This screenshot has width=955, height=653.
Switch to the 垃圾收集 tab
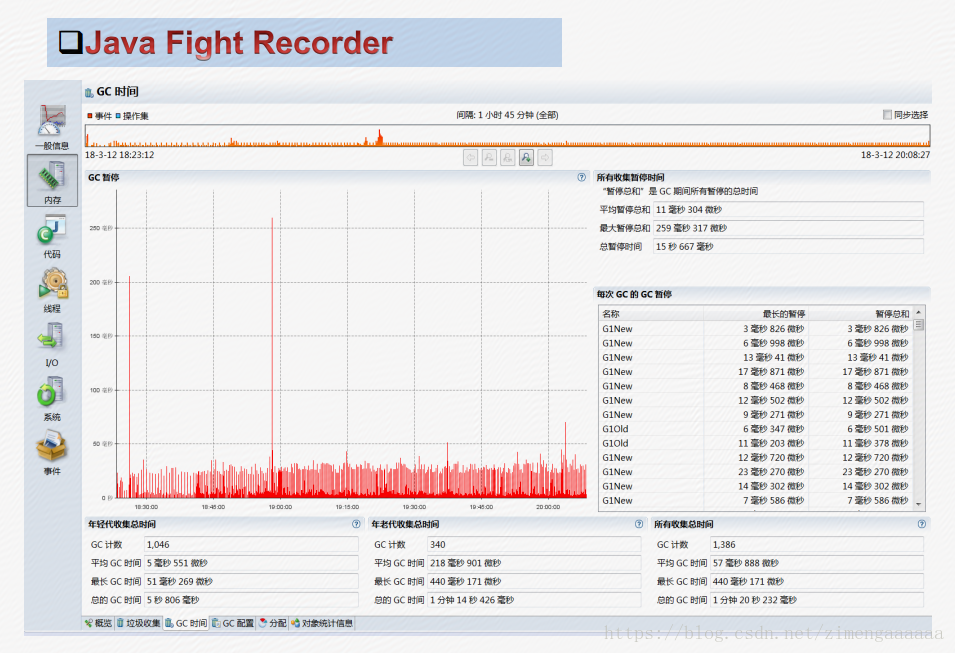[x=138, y=623]
